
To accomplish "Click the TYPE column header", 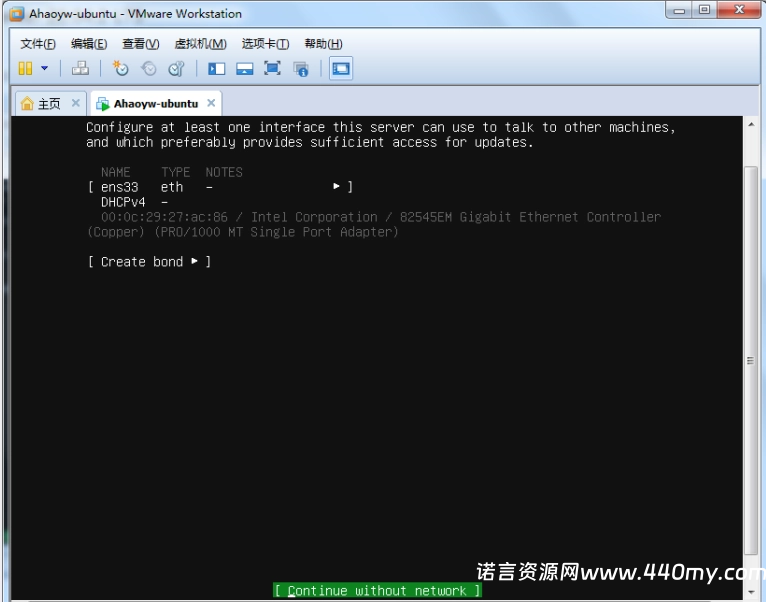I will tap(175, 172).
